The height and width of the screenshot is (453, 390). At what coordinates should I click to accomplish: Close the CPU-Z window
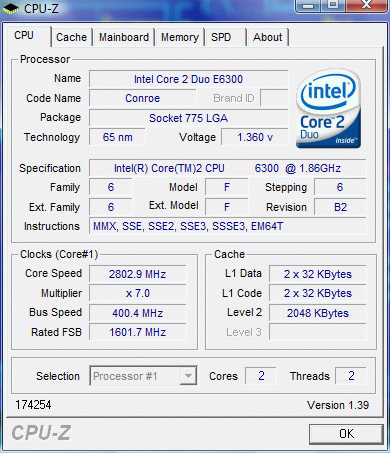point(366,5)
